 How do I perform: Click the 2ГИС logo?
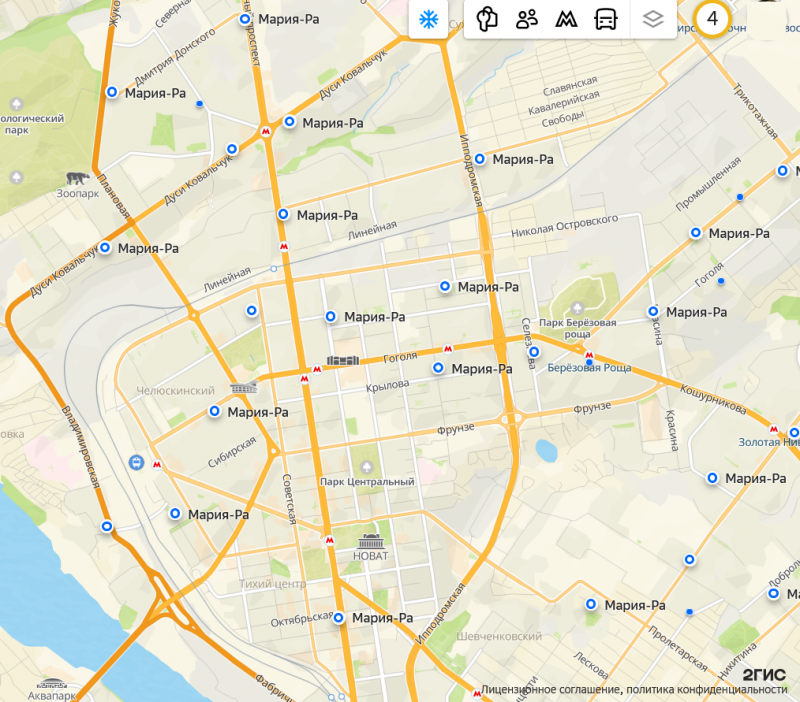tap(764, 674)
